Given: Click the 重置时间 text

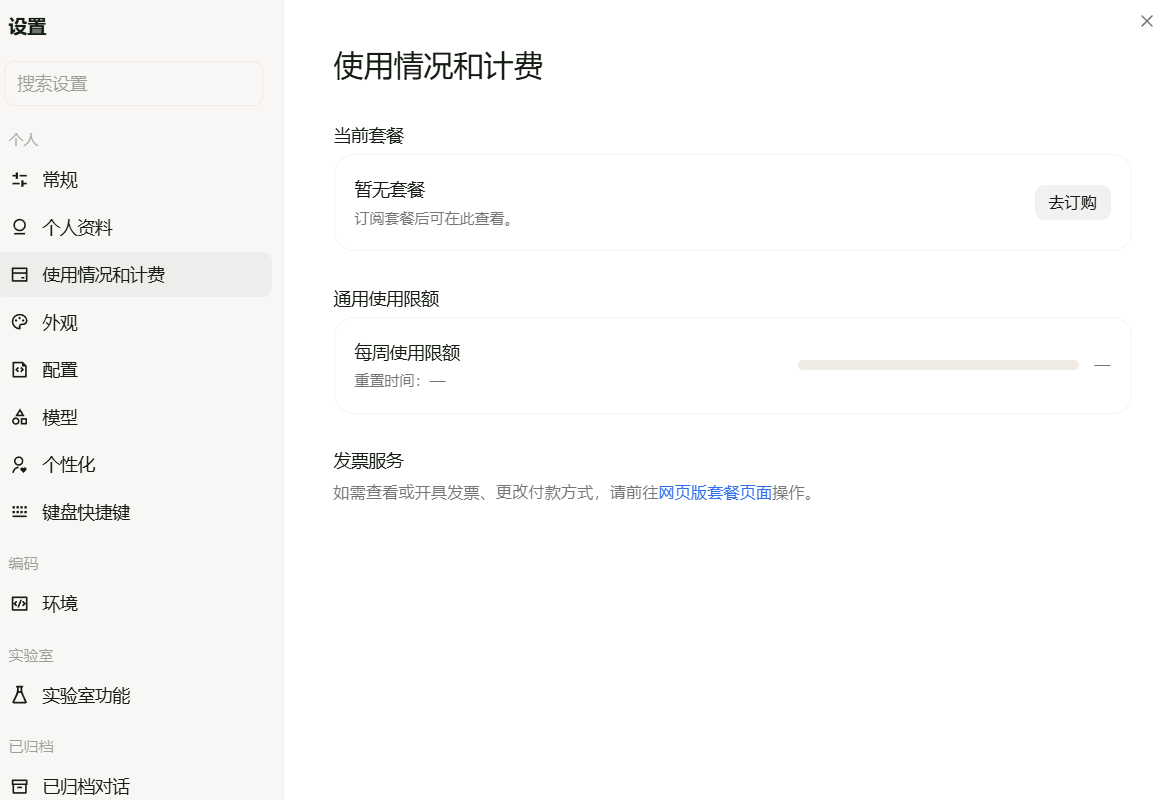Looking at the screenshot, I should tap(400, 381).
